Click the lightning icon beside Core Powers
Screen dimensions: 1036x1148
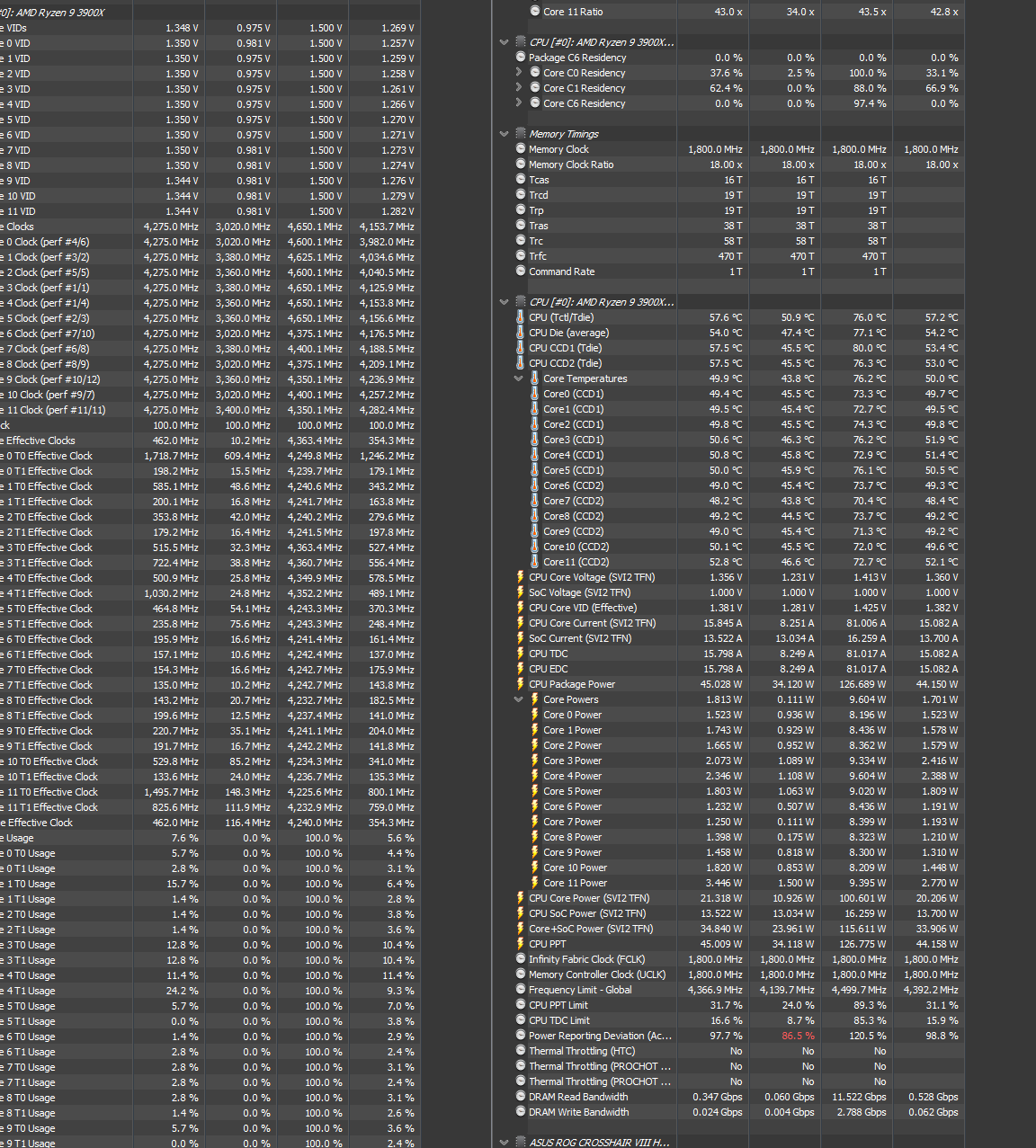[x=535, y=699]
